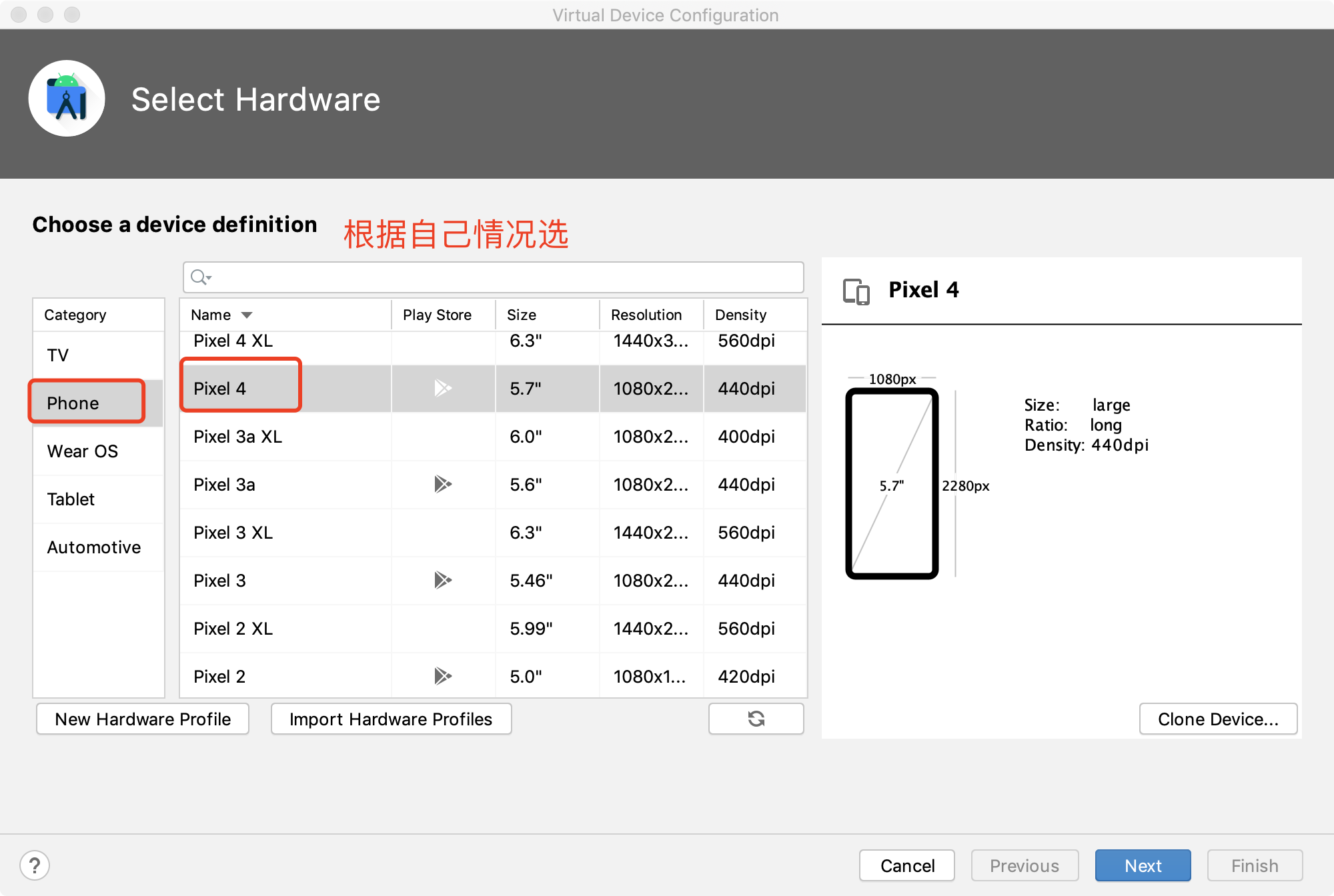1334x896 pixels.
Task: Click the search magnifier icon
Action: coord(200,277)
